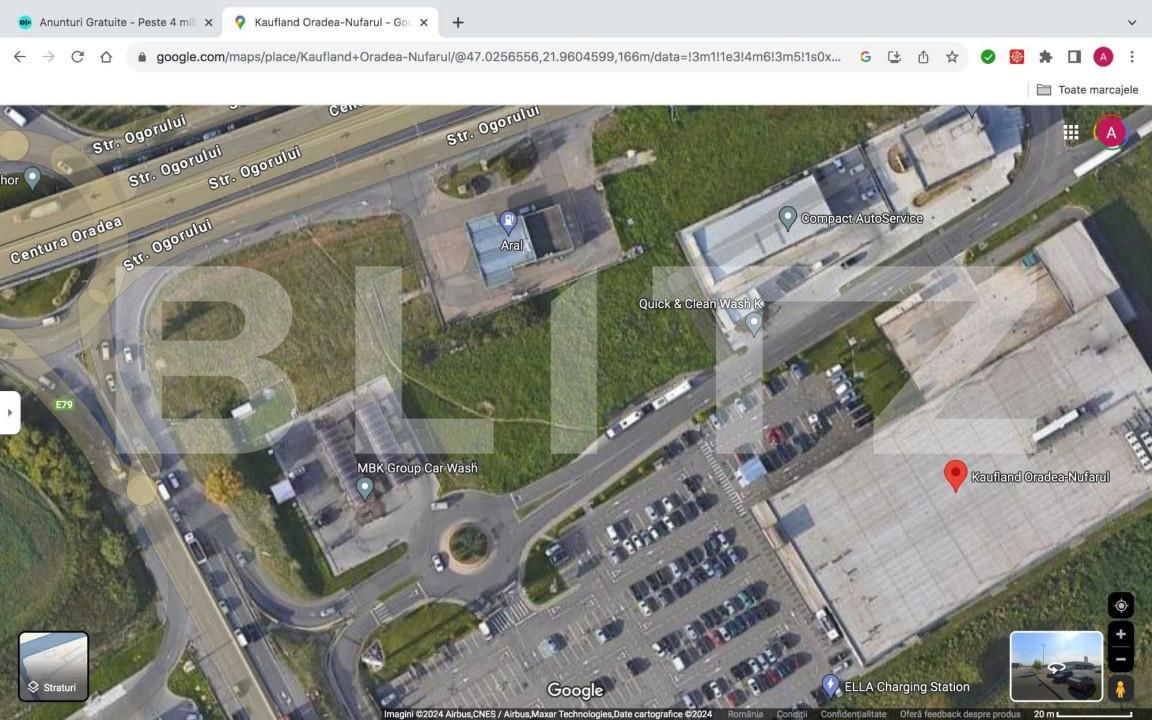
Task: Click the România footer link
Action: [745, 714]
